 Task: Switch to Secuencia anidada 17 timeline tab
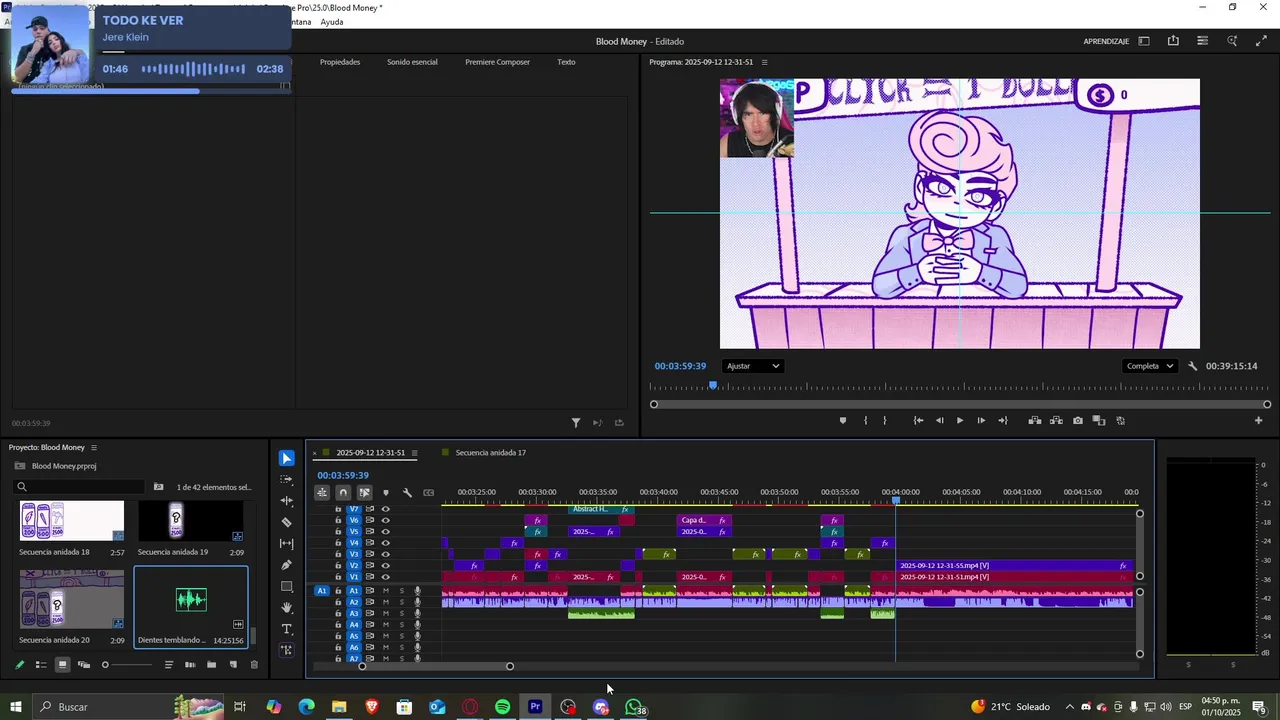tap(490, 453)
